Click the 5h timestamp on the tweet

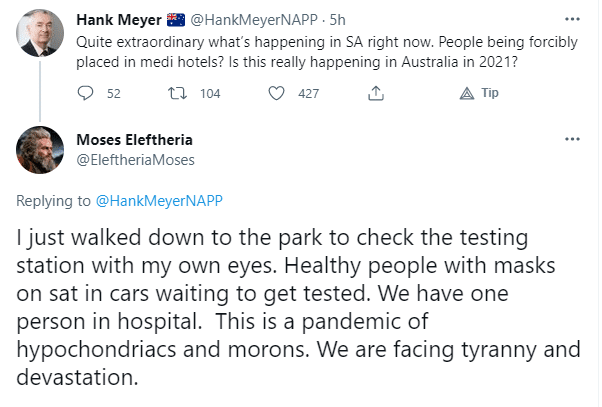(337, 20)
